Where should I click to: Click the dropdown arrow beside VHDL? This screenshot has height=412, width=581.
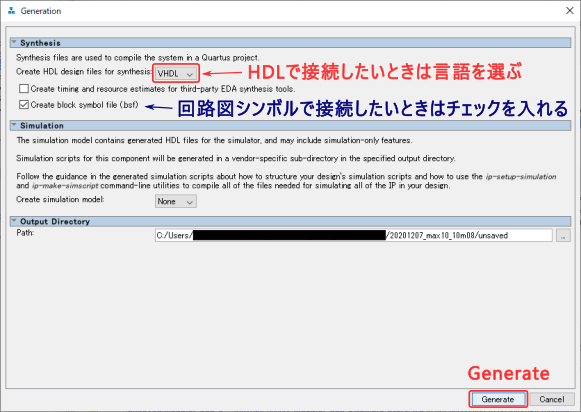190,74
